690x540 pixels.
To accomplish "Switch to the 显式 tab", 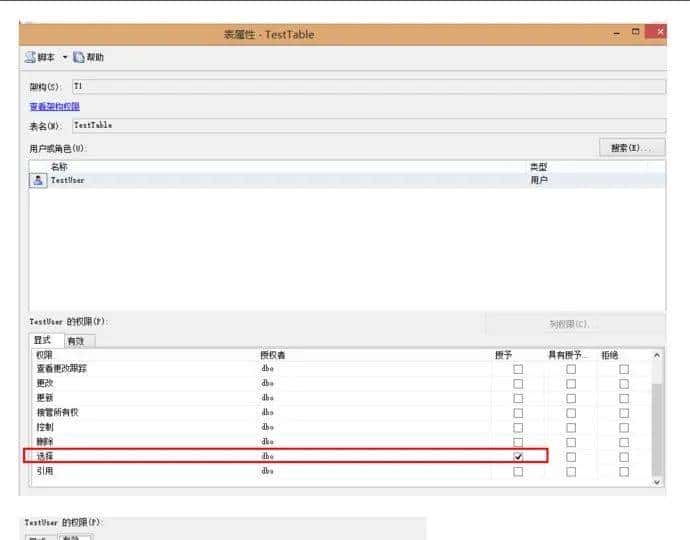I will (x=45, y=340).
